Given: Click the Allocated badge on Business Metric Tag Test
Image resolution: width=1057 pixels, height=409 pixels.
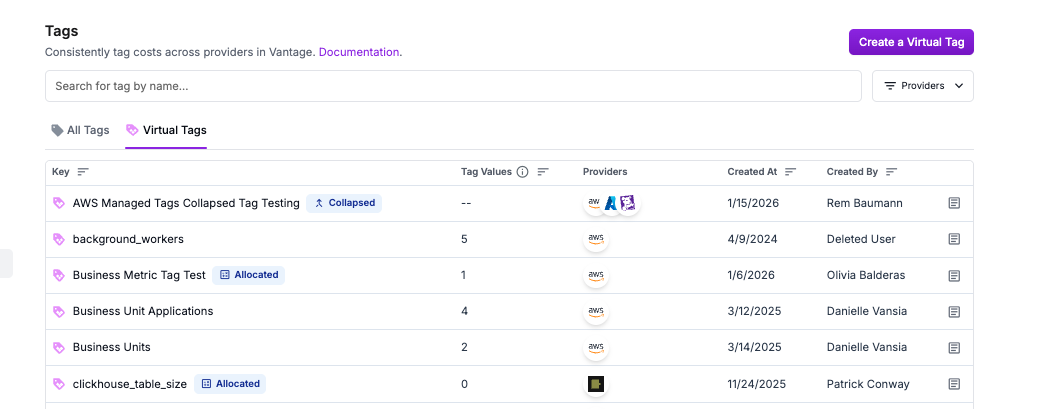Looking at the screenshot, I should (248, 275).
